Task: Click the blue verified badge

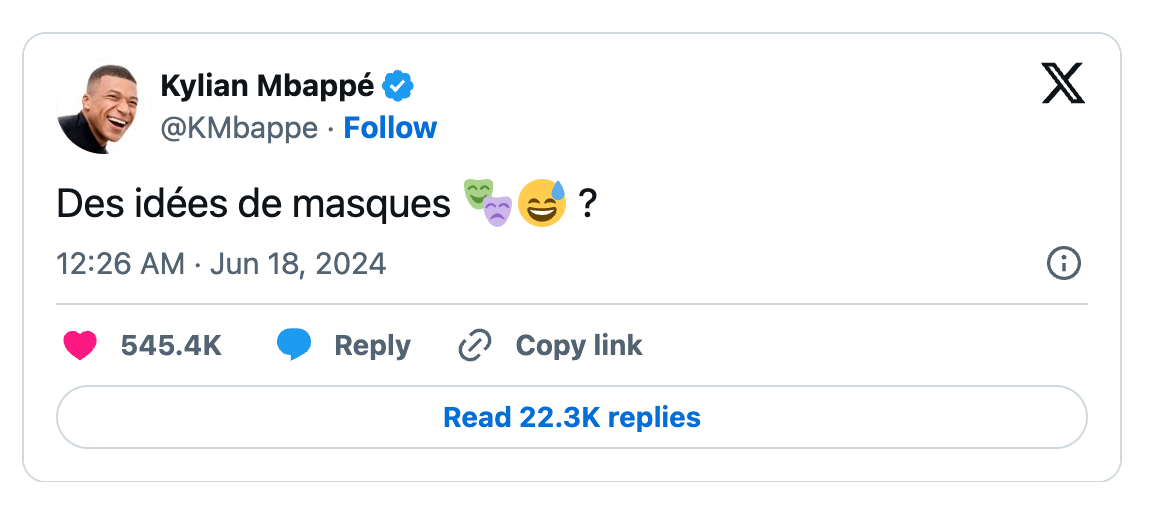Action: point(399,87)
